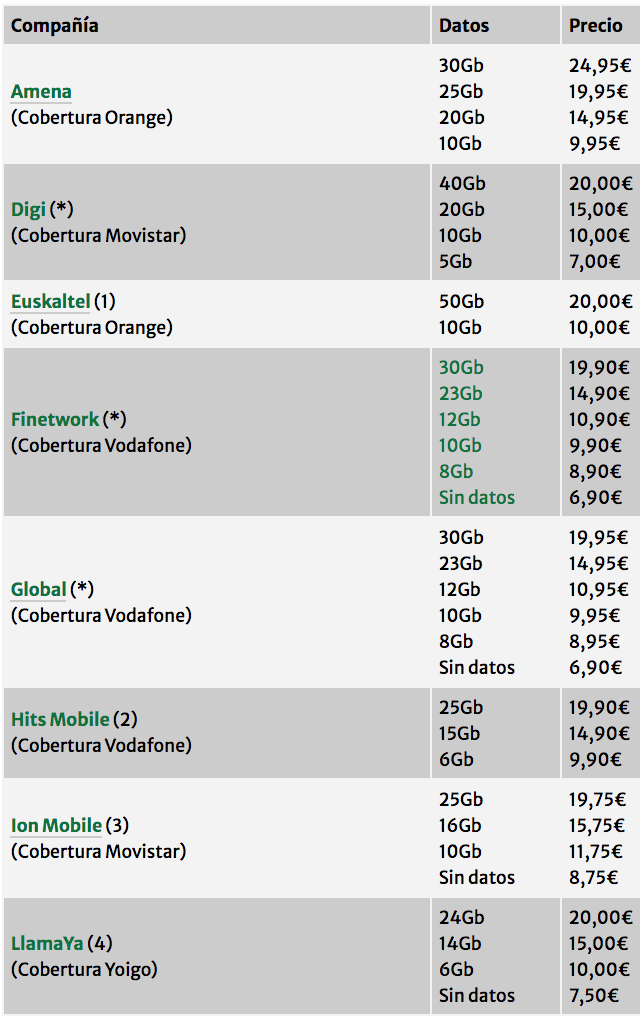Click the Datos column header
Image resolution: width=640 pixels, height=1016 pixels.
463,26
